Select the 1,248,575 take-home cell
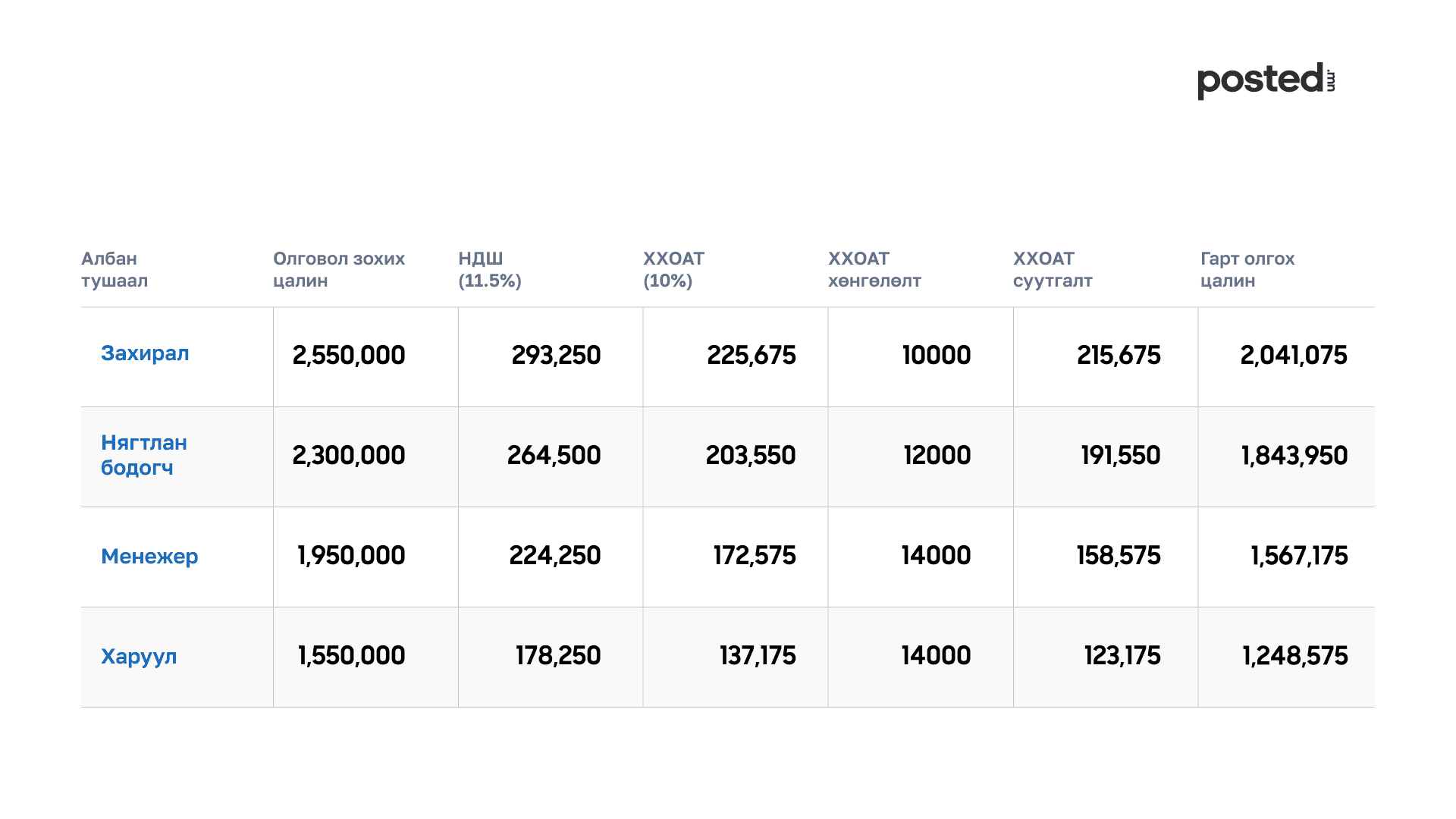The width and height of the screenshot is (1456, 819). [1294, 655]
